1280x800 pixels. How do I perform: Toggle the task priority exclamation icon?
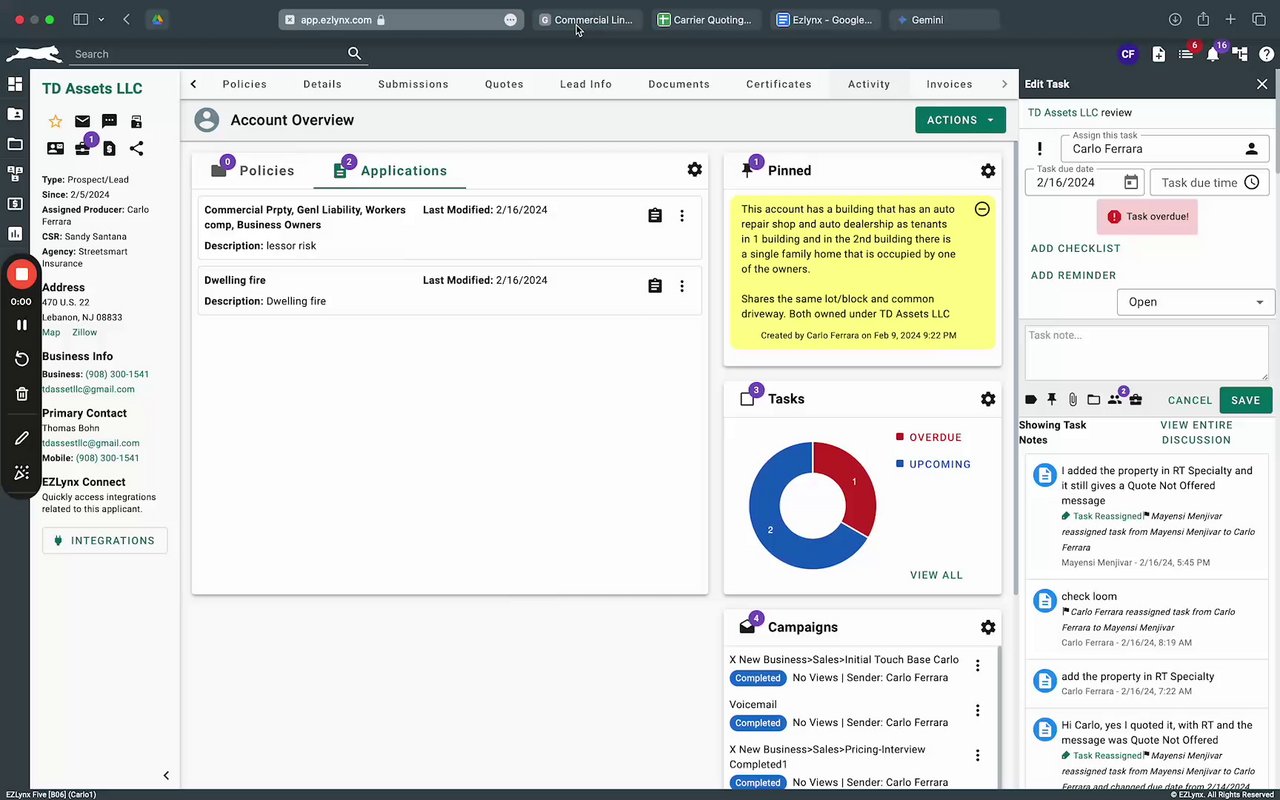click(1040, 148)
